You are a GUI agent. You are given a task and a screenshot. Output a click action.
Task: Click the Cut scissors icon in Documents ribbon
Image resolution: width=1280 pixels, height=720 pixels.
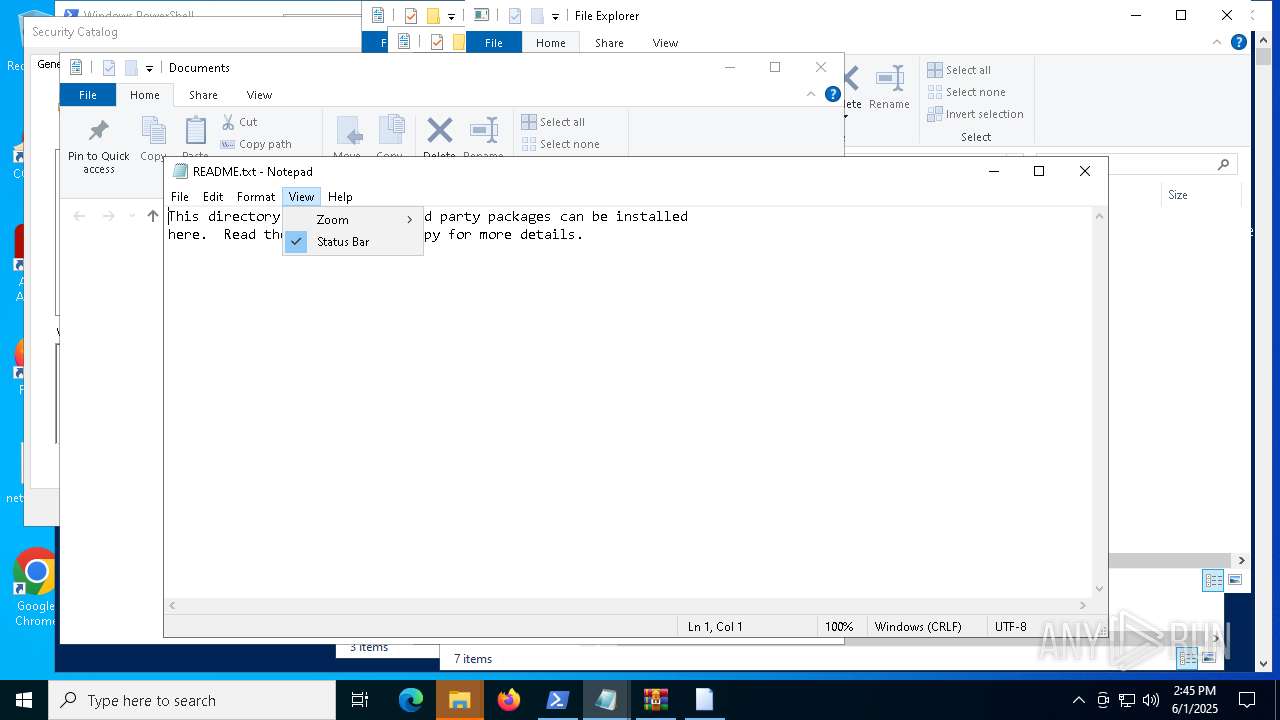click(228, 122)
